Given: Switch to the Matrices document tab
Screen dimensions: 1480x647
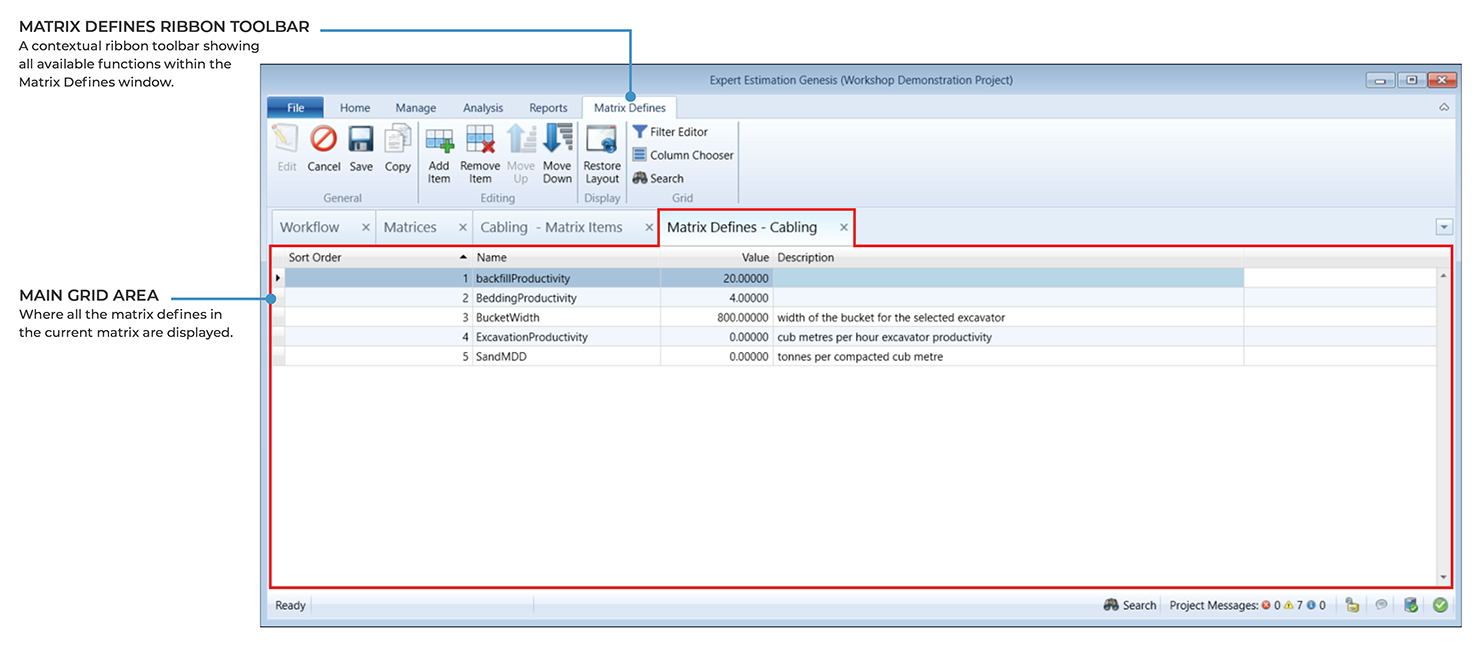Looking at the screenshot, I should point(410,227).
